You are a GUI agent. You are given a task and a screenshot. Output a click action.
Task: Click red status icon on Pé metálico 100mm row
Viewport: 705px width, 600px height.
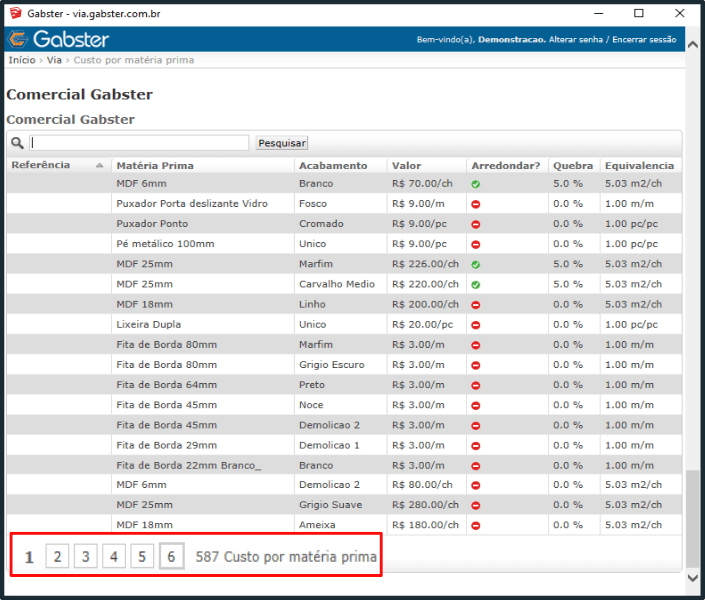pyautogui.click(x=476, y=244)
